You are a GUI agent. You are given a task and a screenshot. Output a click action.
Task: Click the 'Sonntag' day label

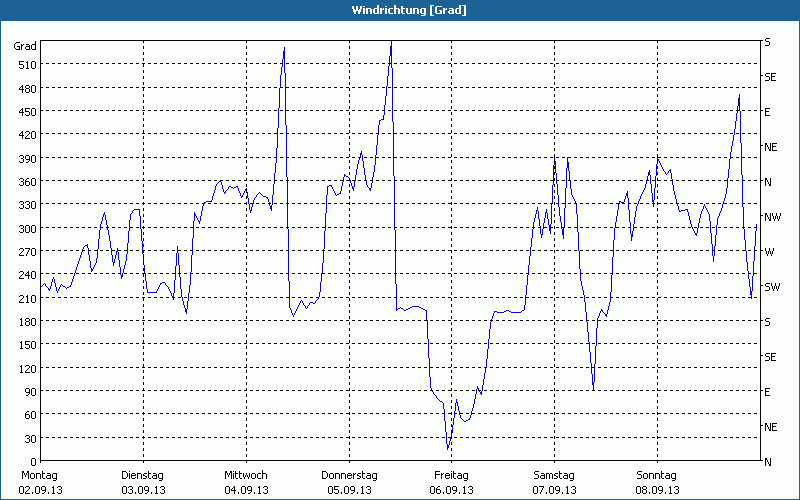point(657,476)
